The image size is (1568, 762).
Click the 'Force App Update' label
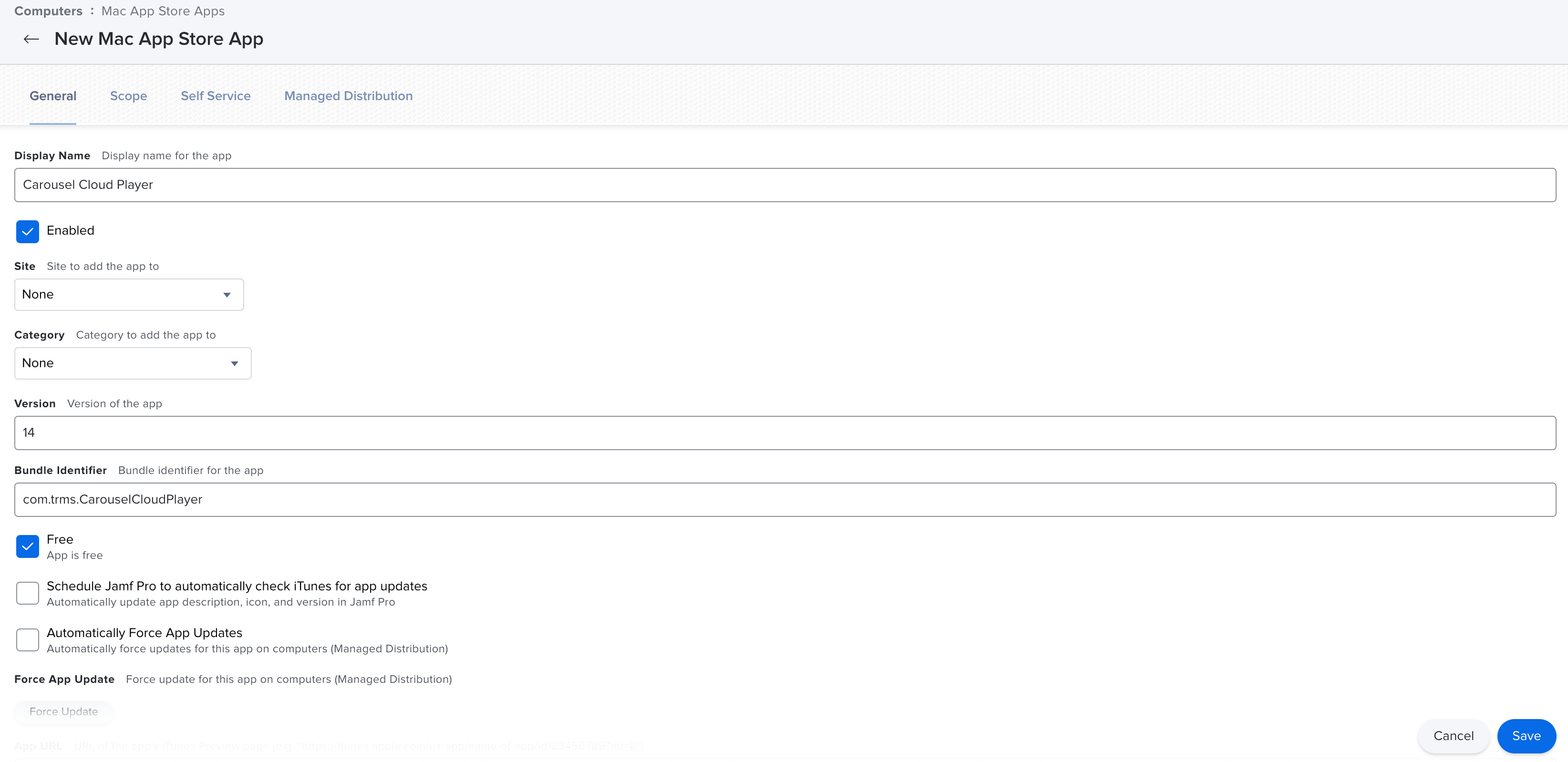pyautogui.click(x=64, y=679)
